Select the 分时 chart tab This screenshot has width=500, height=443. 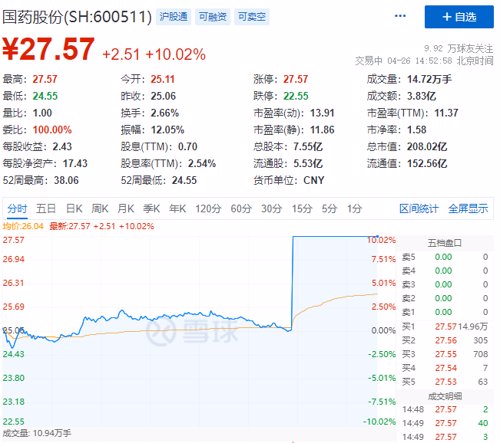17,209
